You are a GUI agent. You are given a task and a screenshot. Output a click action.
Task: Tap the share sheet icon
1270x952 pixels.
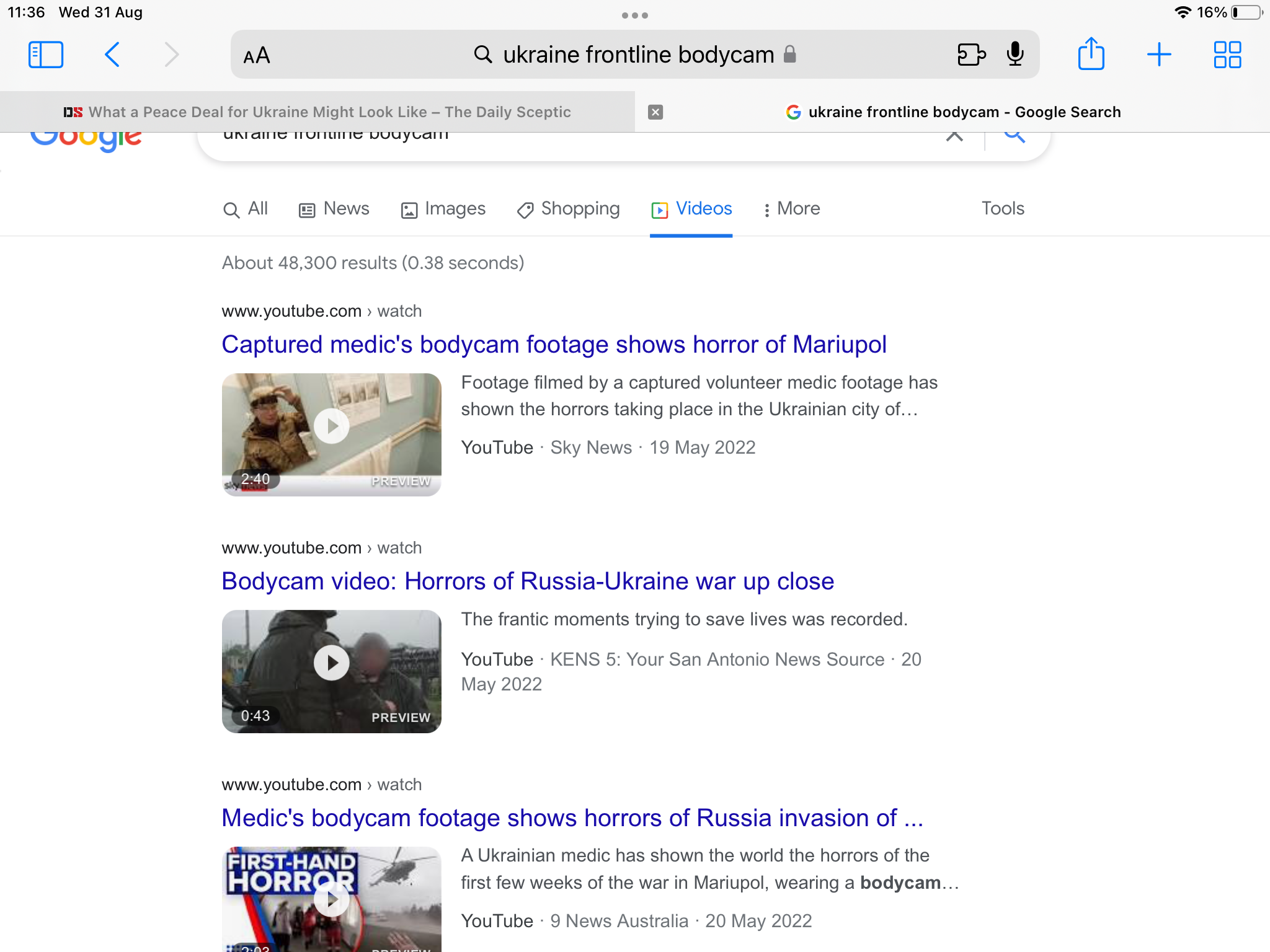1091,55
